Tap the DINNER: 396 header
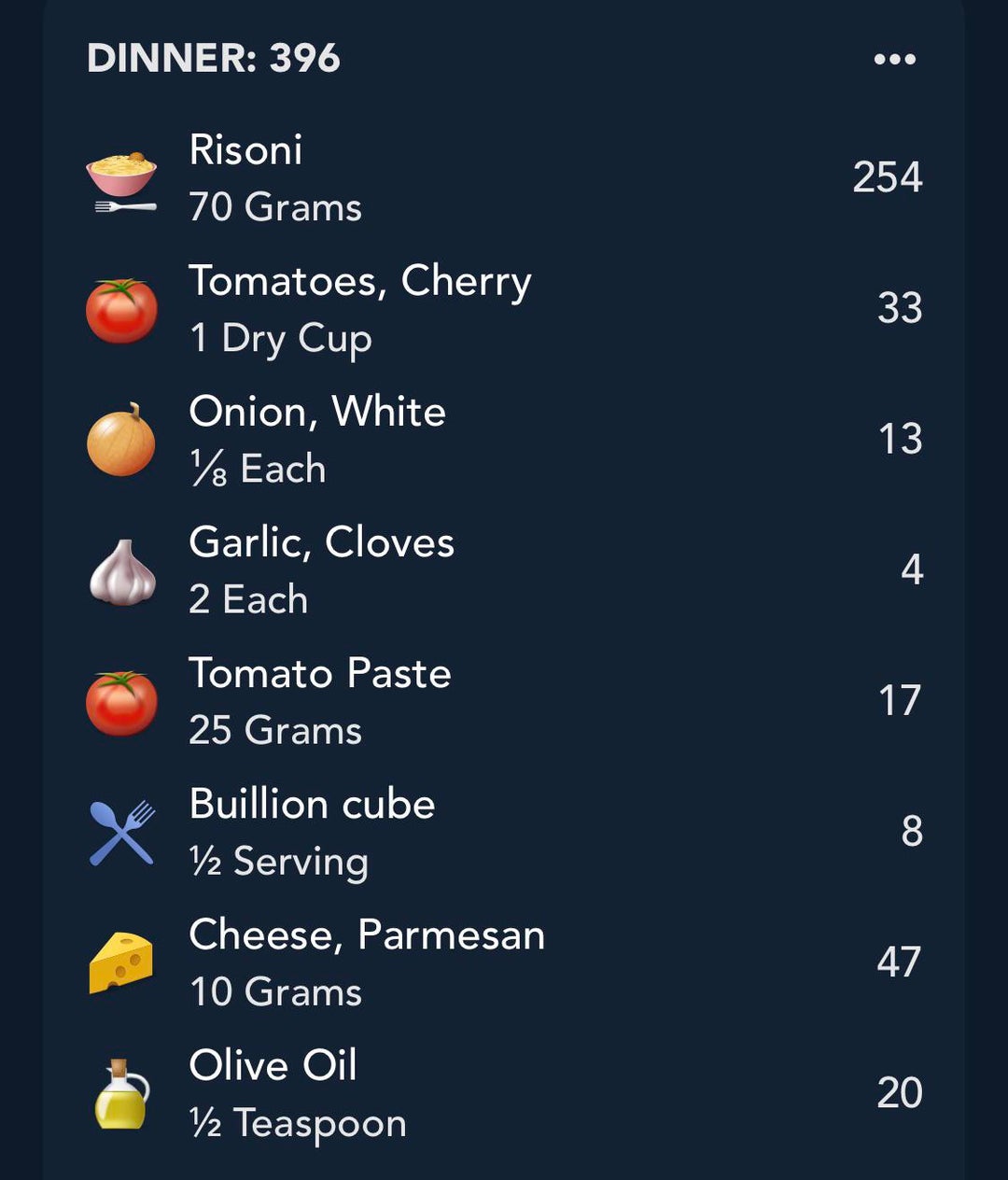The width and height of the screenshot is (1008, 1180). tap(214, 59)
